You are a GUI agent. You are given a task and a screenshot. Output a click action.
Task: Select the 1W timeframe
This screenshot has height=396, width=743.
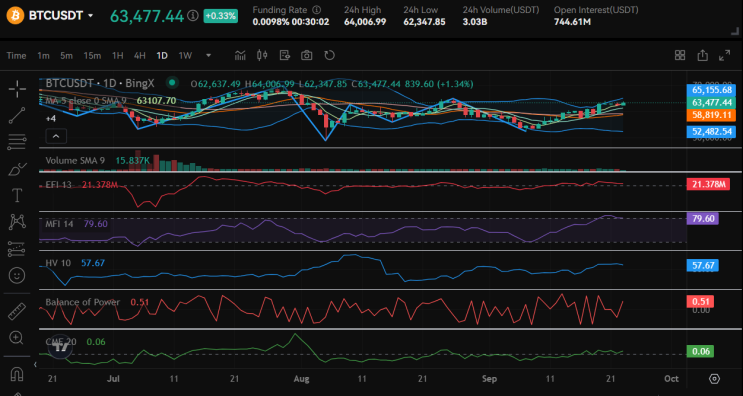(185, 55)
